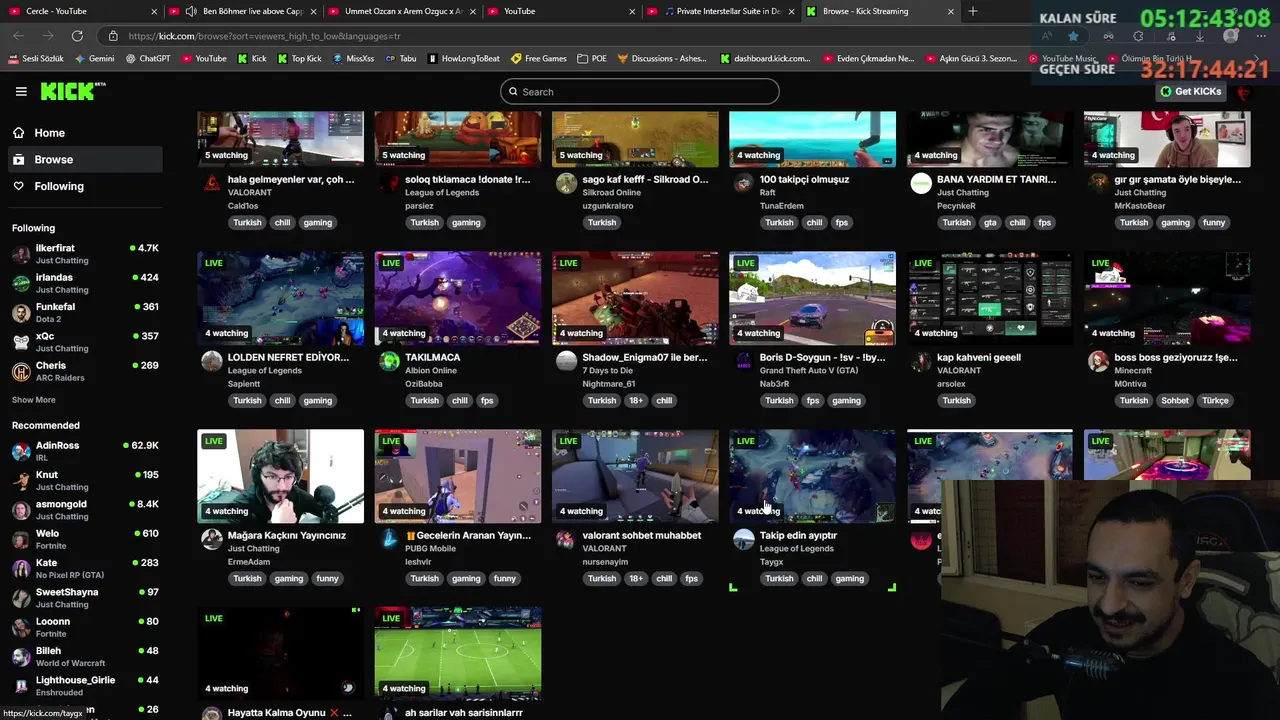The height and width of the screenshot is (720, 1280).
Task: Open the TAKILMACA Albion Online thumbnail
Action: [458, 298]
